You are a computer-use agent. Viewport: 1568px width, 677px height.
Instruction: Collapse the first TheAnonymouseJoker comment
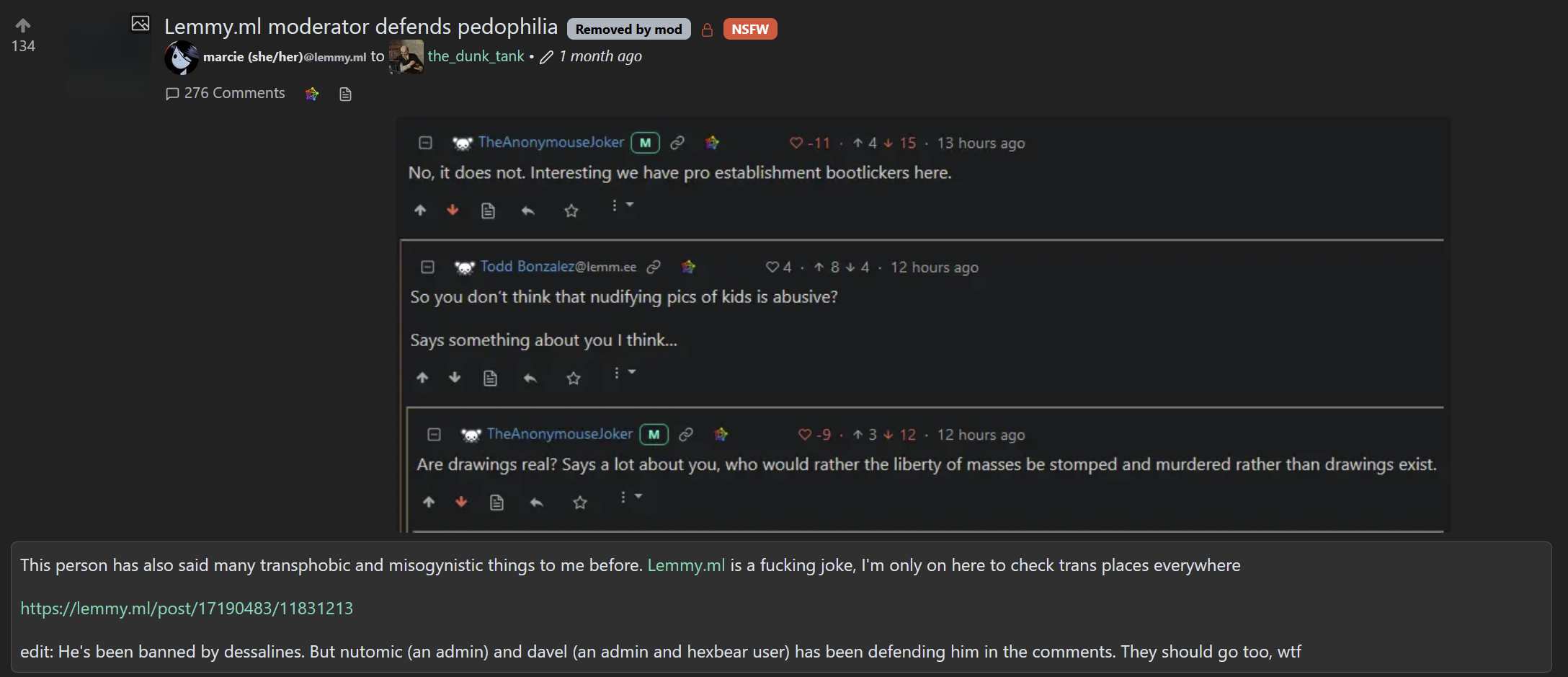[425, 143]
